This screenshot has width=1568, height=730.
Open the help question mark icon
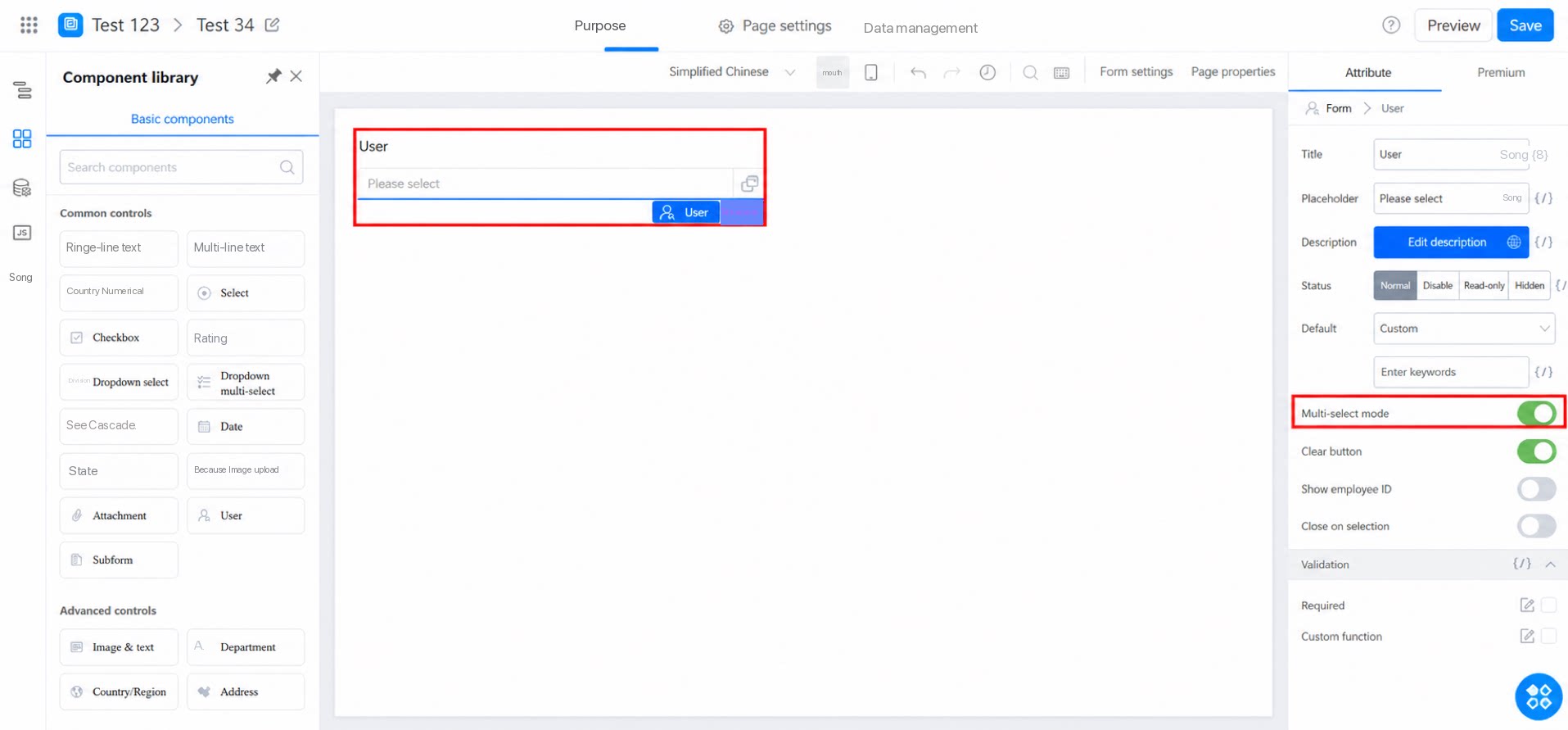pos(1391,25)
